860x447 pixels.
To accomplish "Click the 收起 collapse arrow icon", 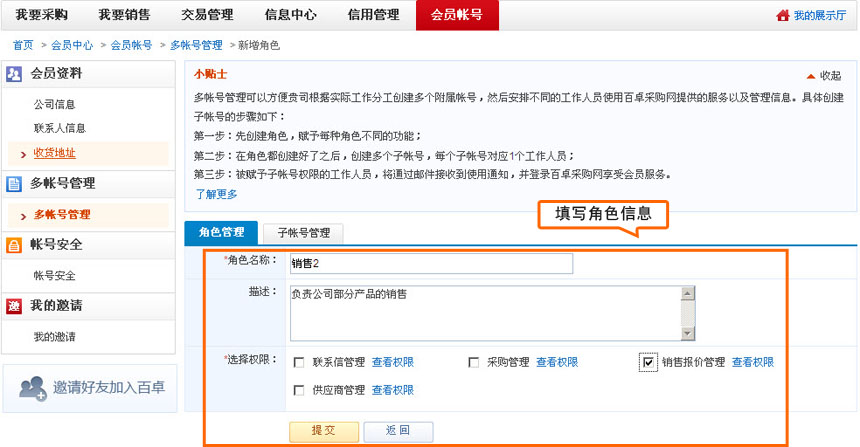I will pos(810,76).
